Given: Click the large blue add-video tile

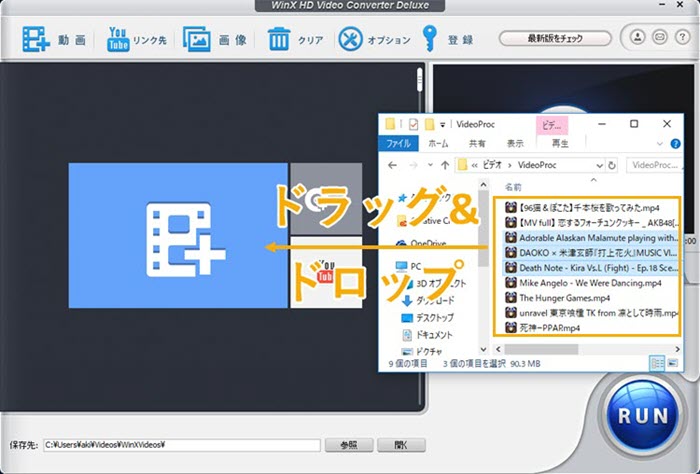Looking at the screenshot, I should [x=178, y=235].
